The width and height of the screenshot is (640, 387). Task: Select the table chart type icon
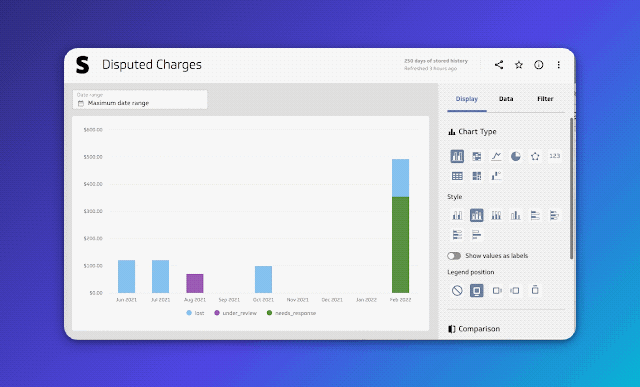click(457, 176)
